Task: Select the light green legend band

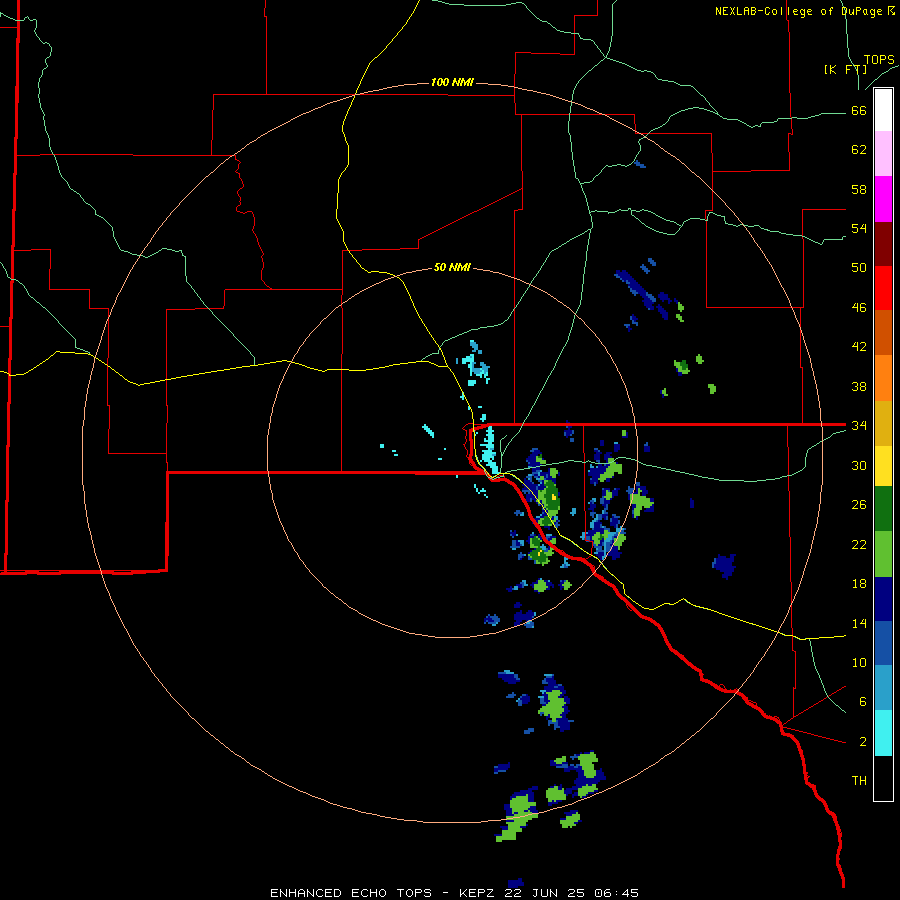Action: coord(883,554)
